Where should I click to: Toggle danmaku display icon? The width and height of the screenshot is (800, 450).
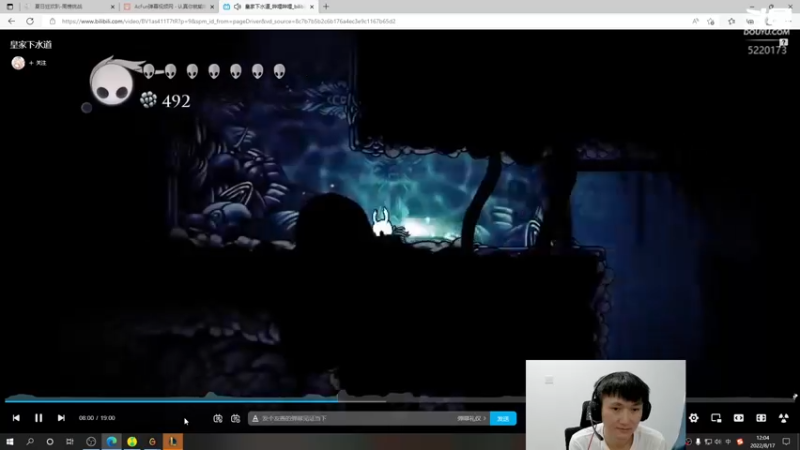[218, 418]
